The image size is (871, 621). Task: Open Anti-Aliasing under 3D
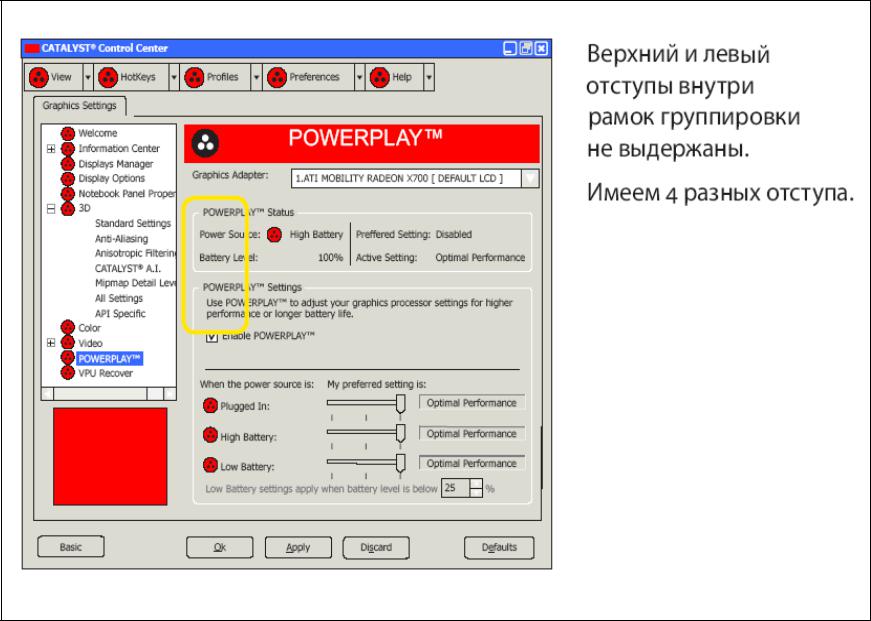(x=121, y=239)
